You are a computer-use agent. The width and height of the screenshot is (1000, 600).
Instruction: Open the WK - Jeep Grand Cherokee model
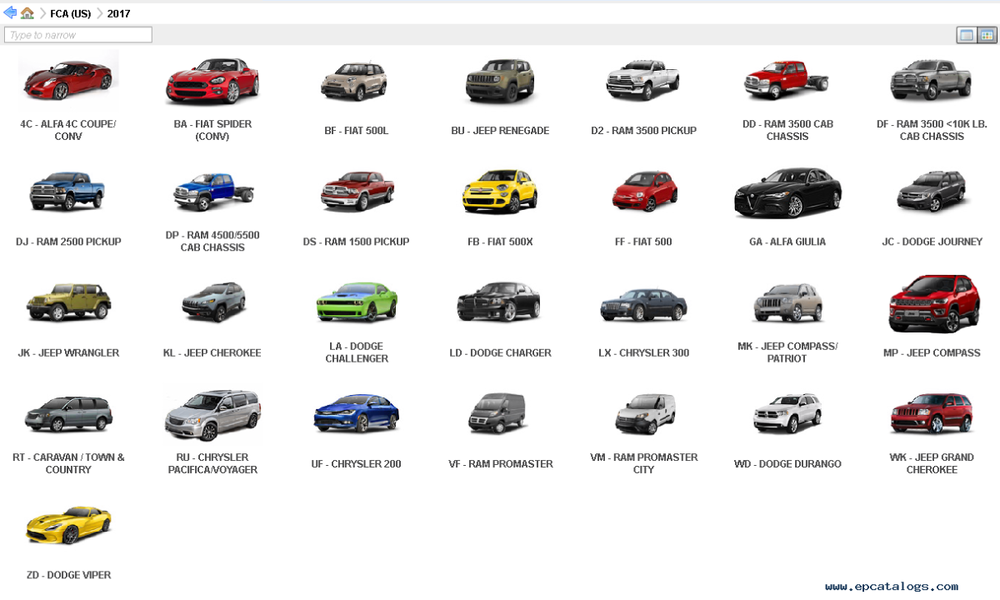click(x=931, y=414)
